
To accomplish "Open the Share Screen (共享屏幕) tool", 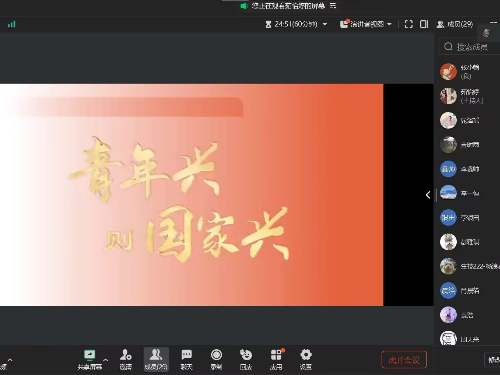I will point(90,360).
